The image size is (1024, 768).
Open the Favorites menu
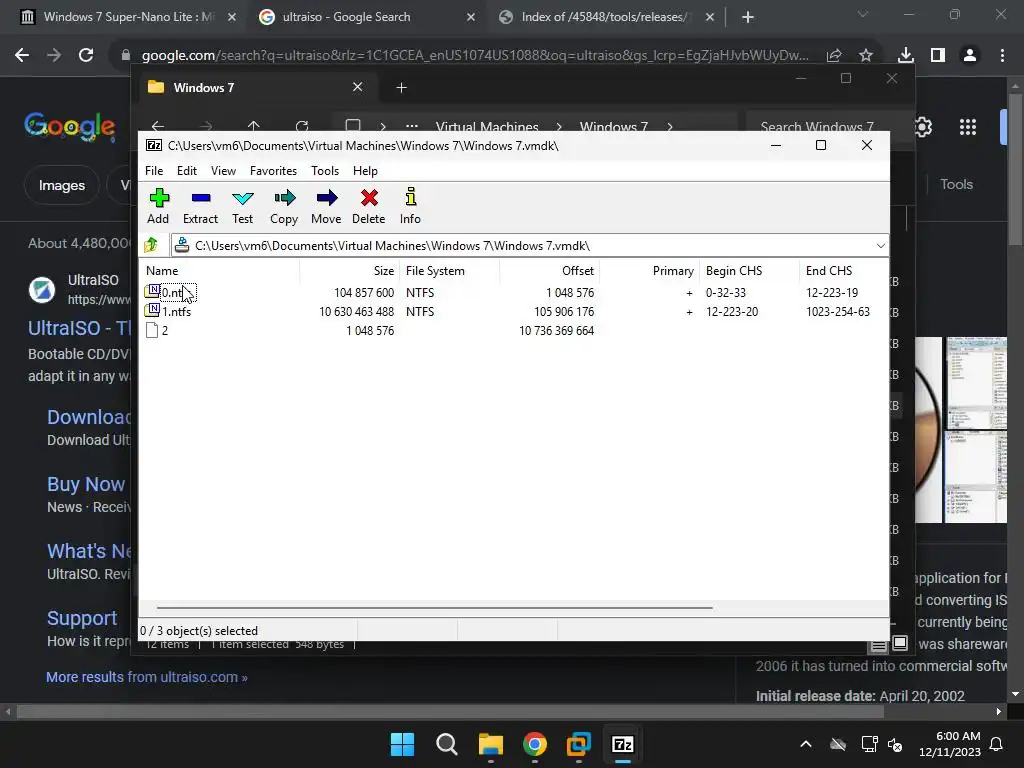[x=273, y=170]
